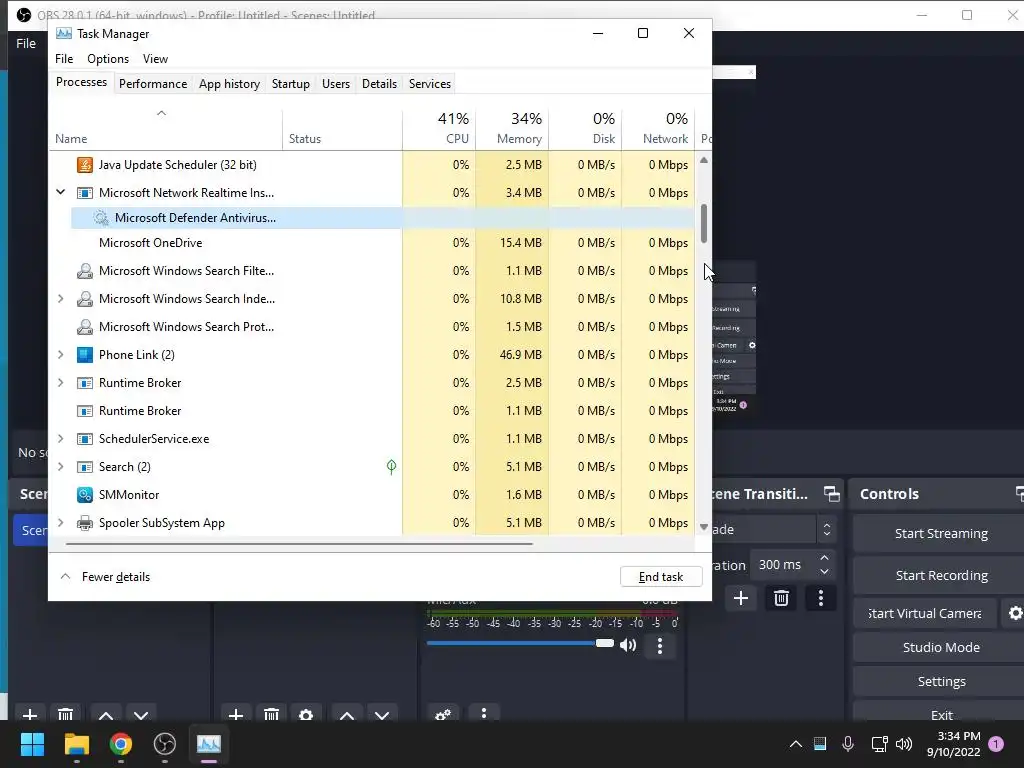This screenshot has width=1024, height=768.
Task: Collapse Task Manager with Fewer details
Action: (x=105, y=577)
